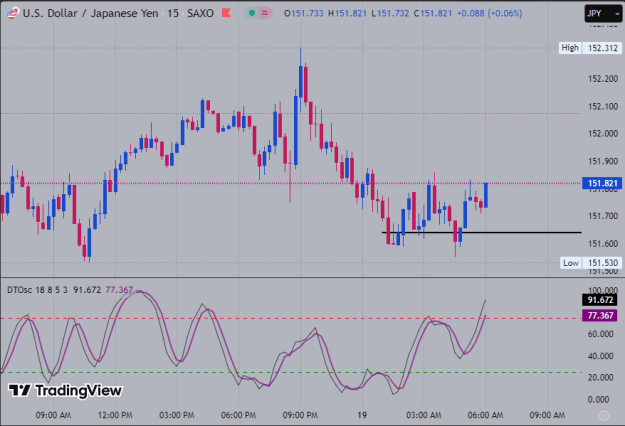Select the black horizontal support line
The height and width of the screenshot is (426, 625).
click(482, 232)
